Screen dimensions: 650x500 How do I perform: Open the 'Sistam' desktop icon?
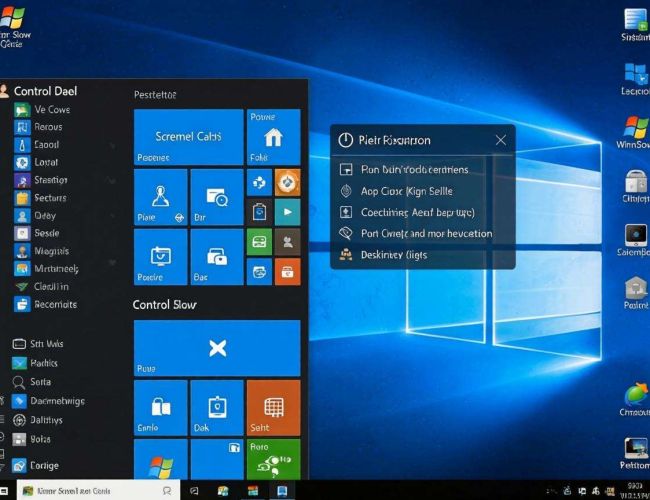[x=635, y=25]
